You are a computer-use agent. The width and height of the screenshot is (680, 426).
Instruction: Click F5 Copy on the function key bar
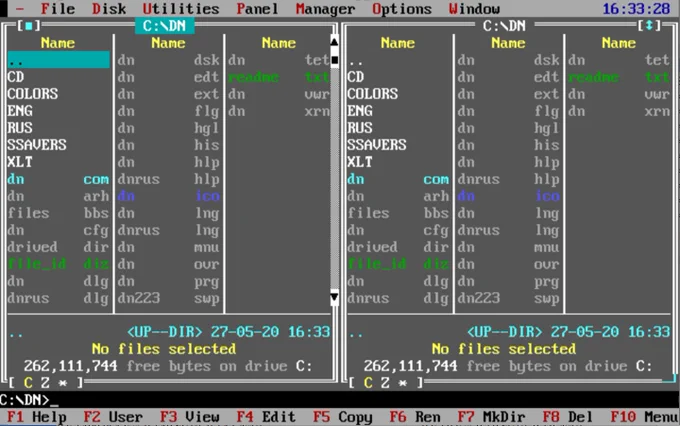[343, 417]
